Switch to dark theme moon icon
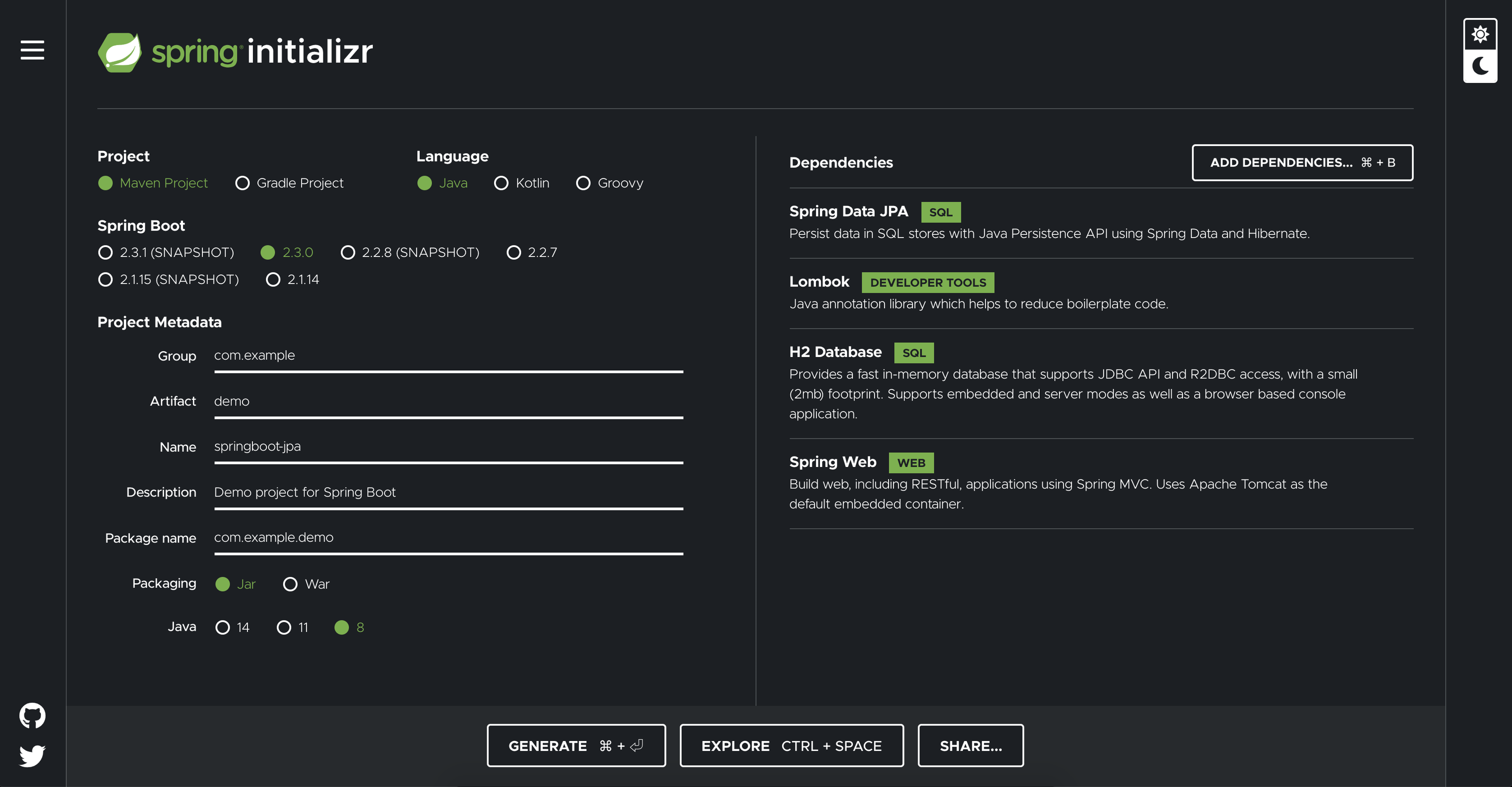 click(x=1479, y=65)
